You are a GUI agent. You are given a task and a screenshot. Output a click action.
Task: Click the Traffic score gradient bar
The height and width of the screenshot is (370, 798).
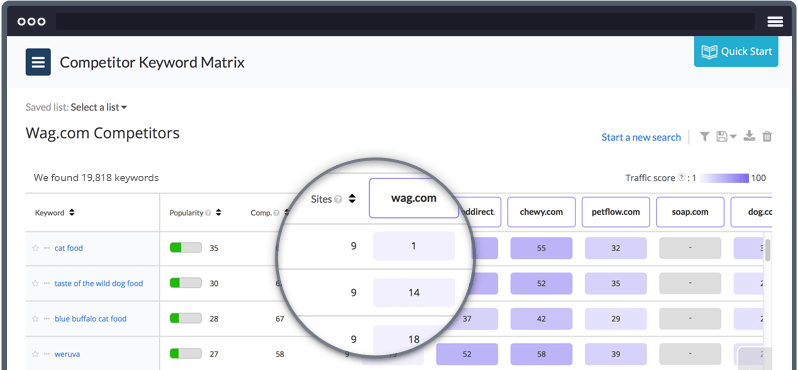click(x=724, y=178)
